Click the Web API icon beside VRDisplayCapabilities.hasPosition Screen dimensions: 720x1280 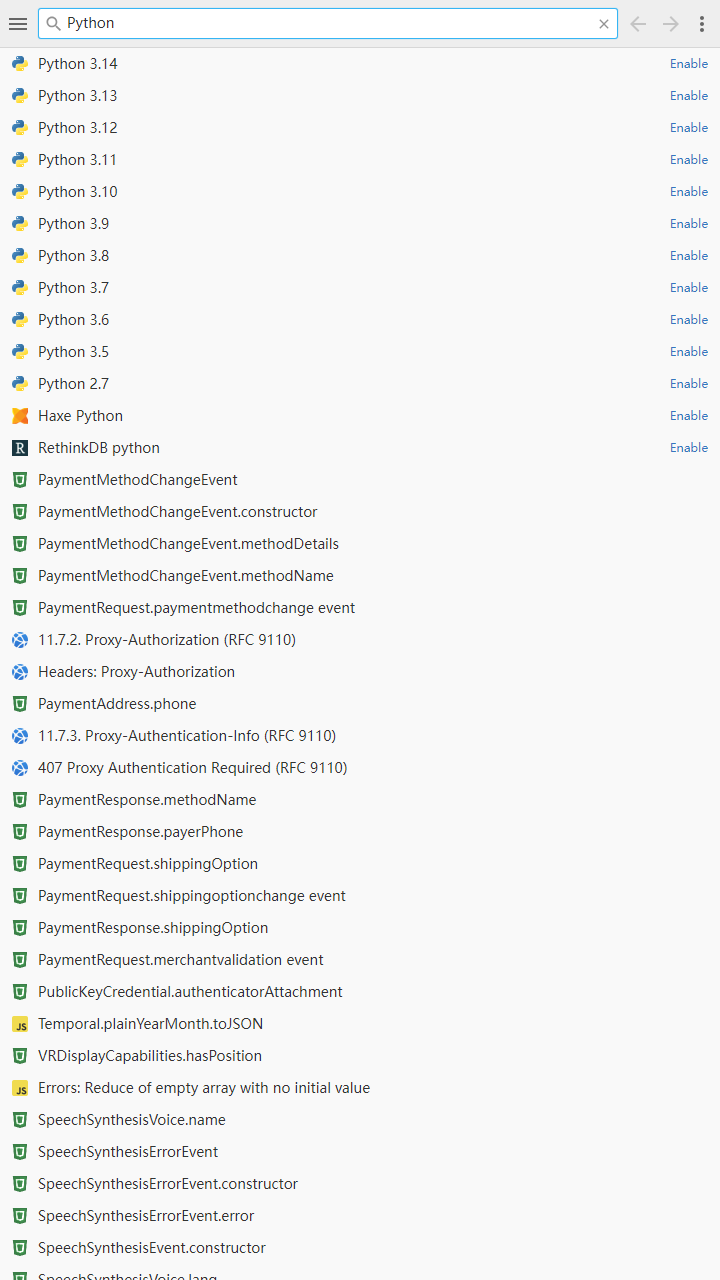[20, 1056]
